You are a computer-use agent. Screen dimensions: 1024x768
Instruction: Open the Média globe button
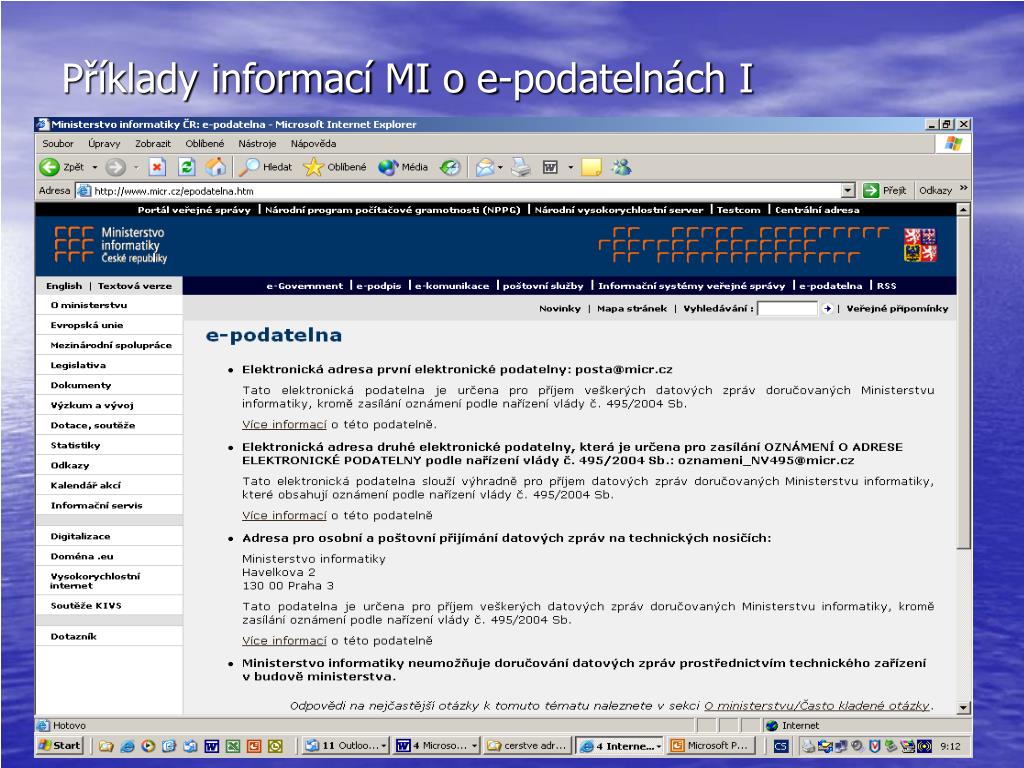tap(388, 167)
